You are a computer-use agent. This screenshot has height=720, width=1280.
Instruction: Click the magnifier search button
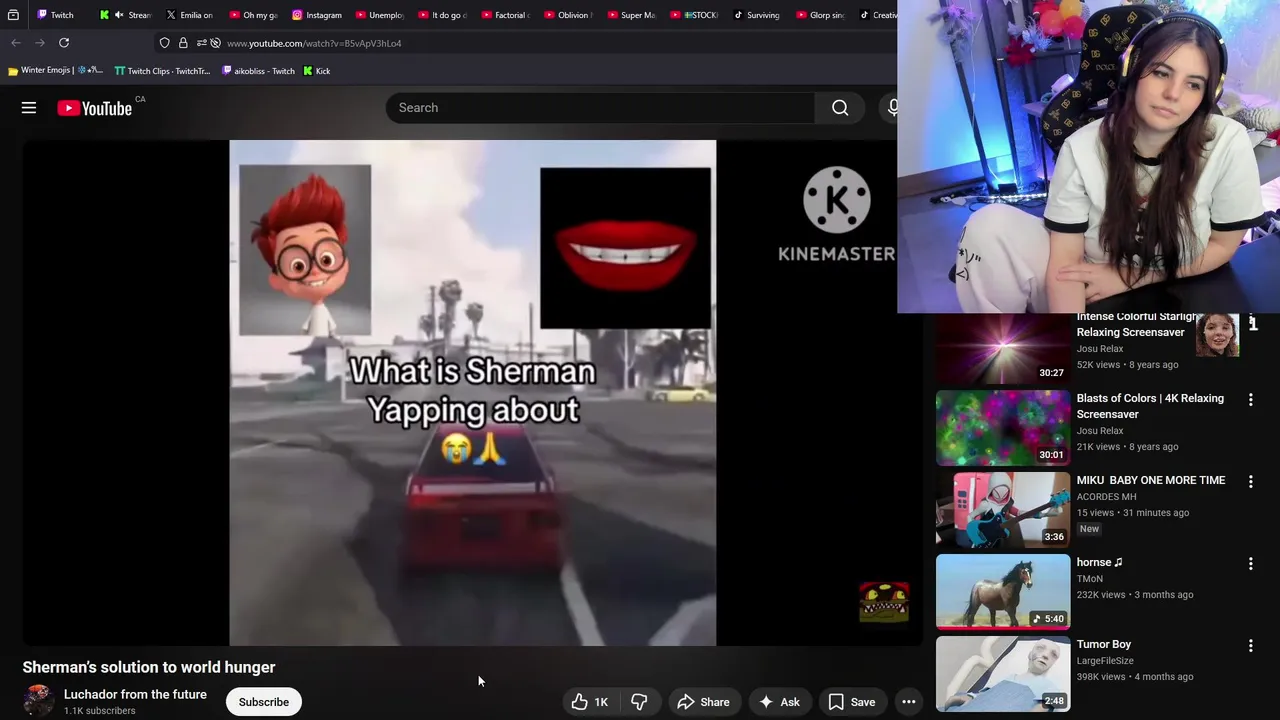coord(840,108)
